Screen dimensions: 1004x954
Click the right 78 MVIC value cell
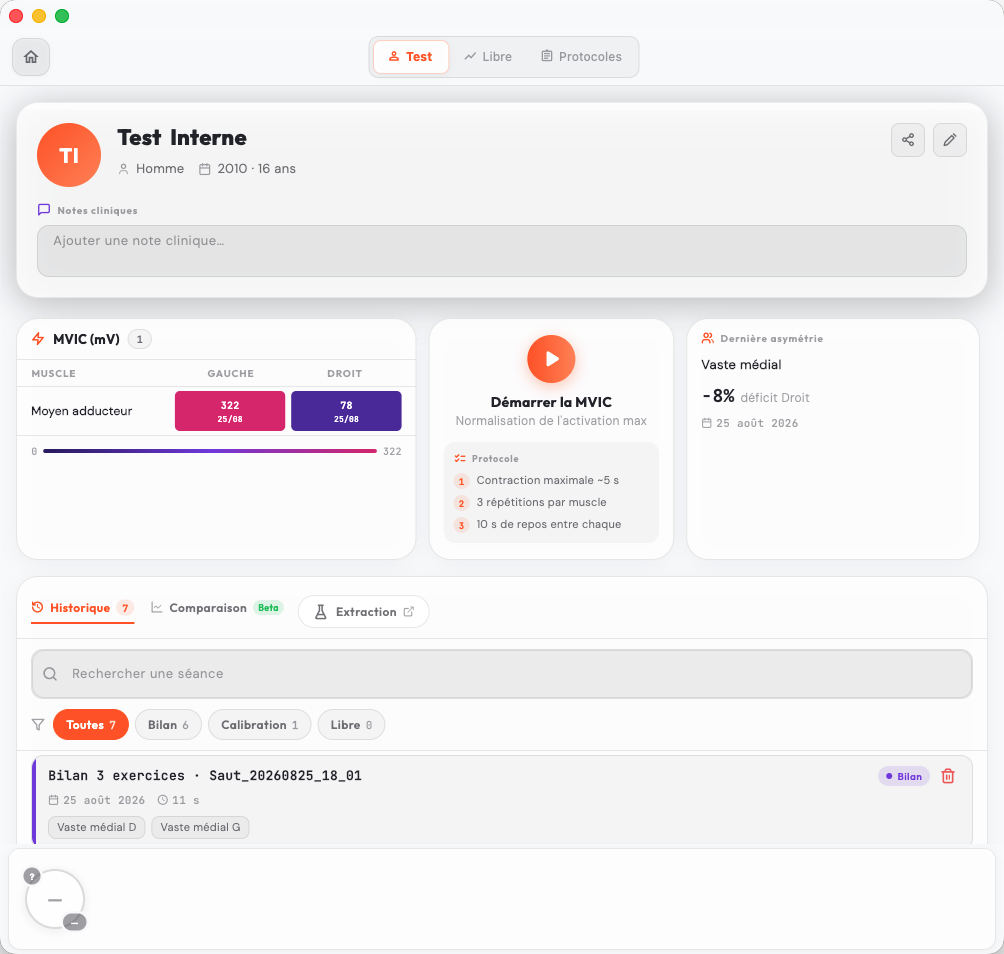(346, 411)
